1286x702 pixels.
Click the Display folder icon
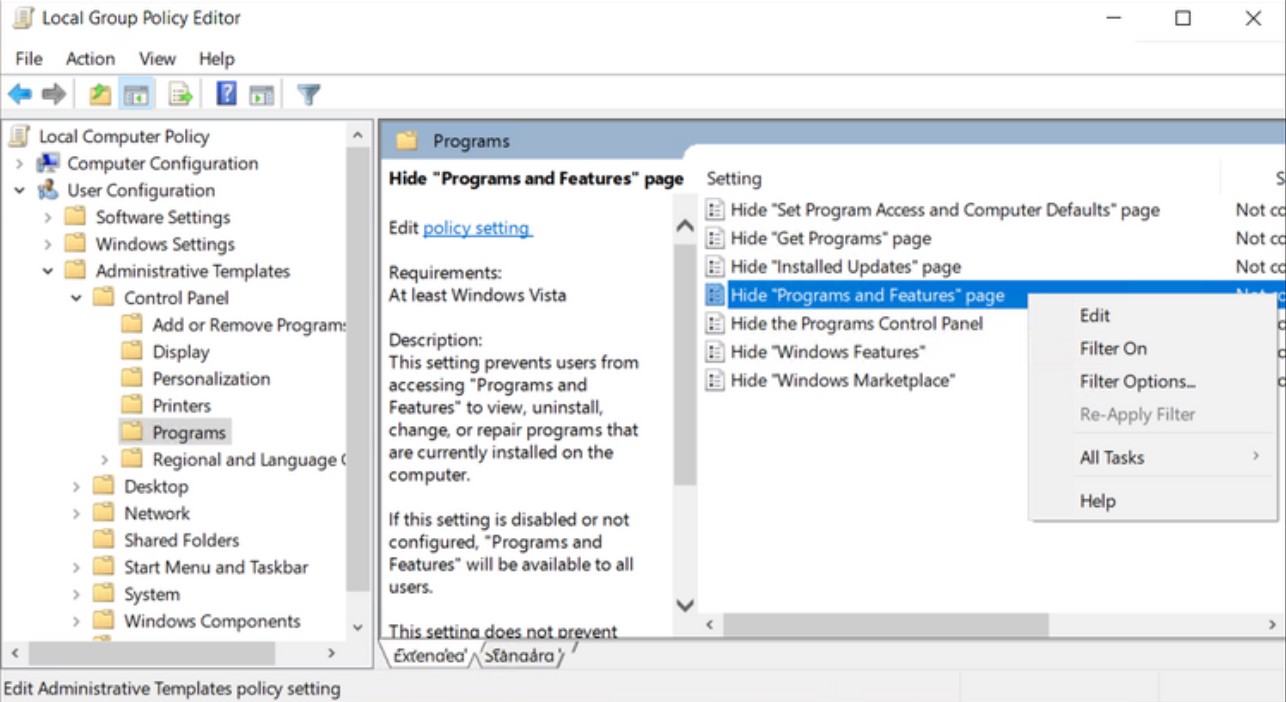(x=132, y=351)
